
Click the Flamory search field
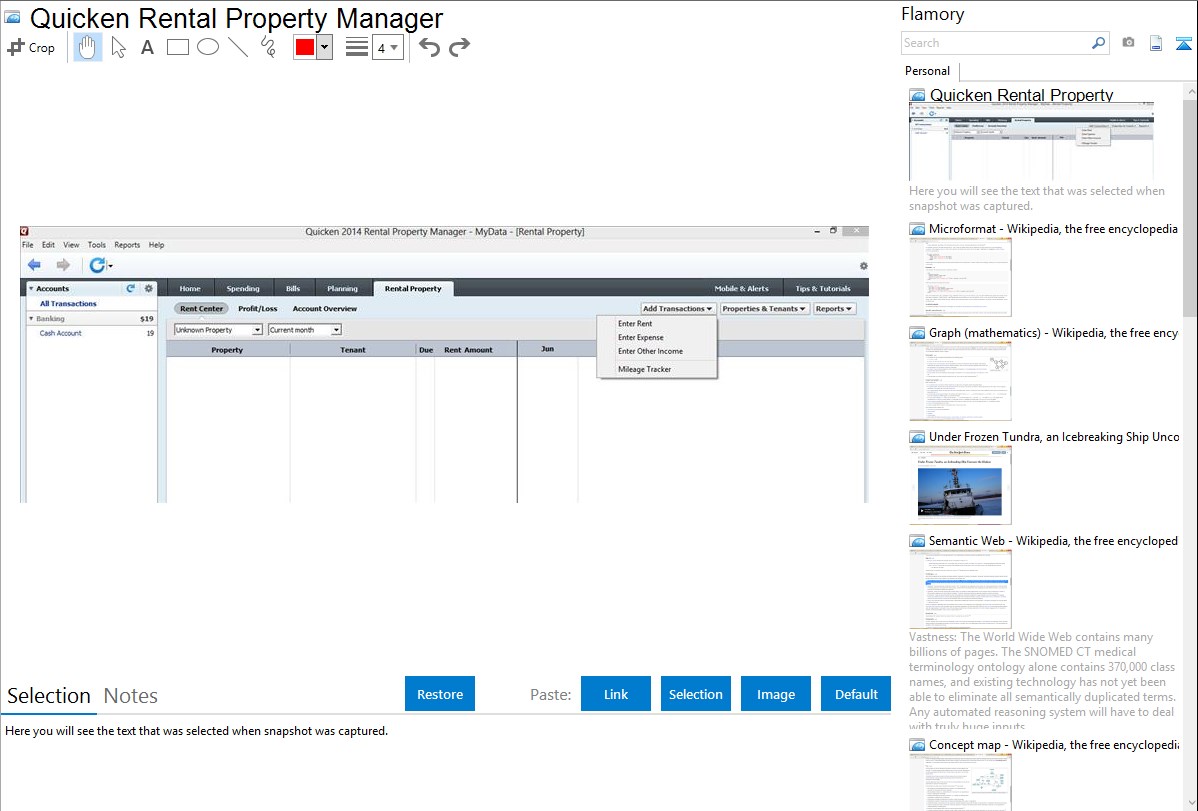pos(996,43)
